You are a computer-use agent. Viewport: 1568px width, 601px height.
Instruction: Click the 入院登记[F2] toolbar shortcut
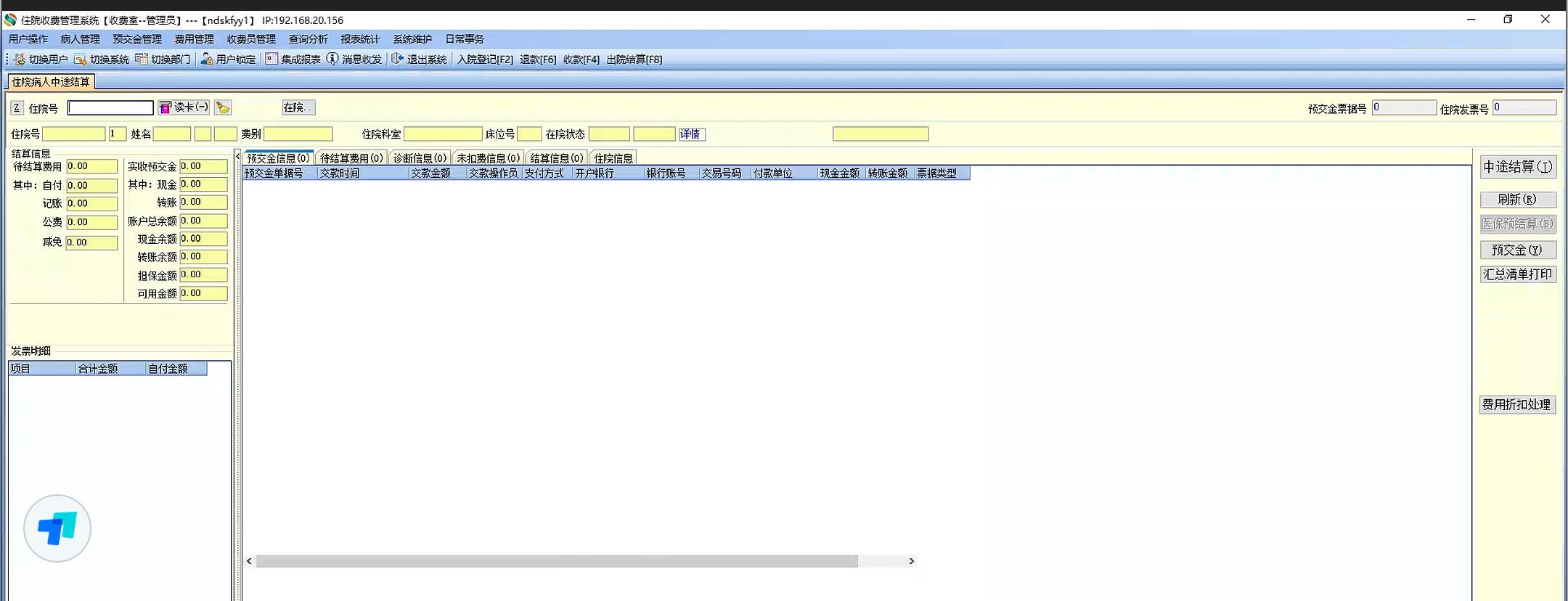coord(485,60)
